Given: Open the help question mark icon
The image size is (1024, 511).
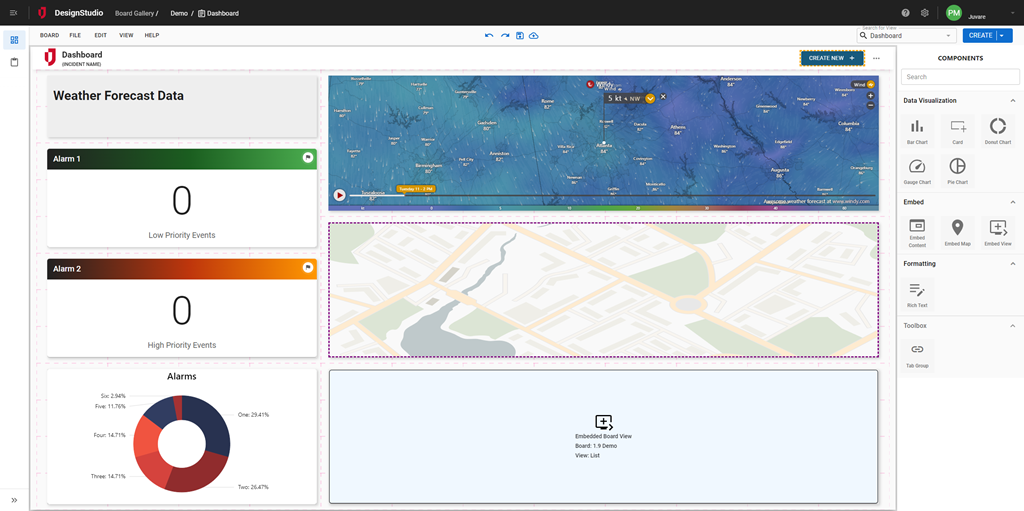Looking at the screenshot, I should pos(905,13).
